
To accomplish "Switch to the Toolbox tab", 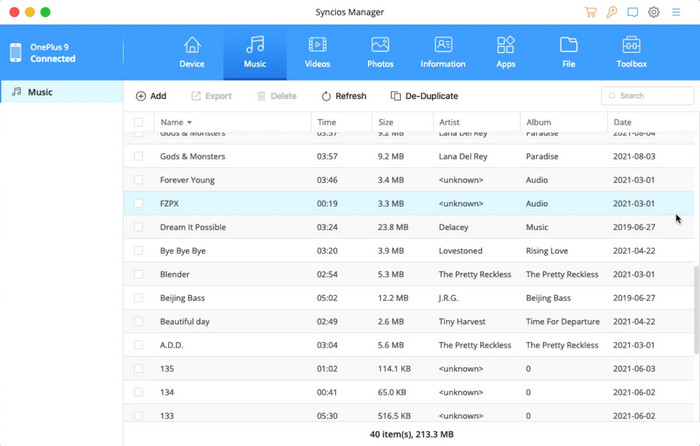I will [x=631, y=52].
